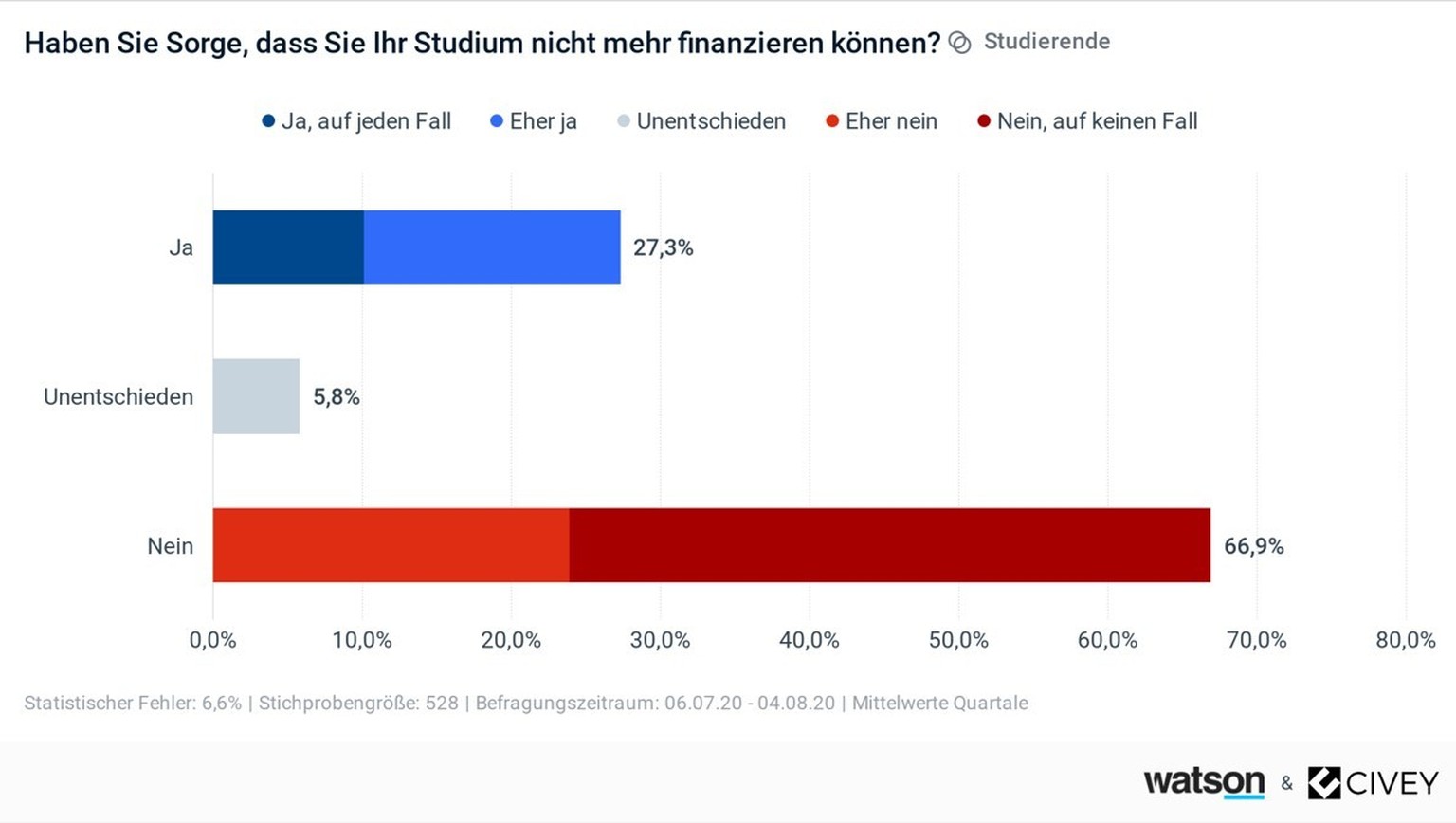The width and height of the screenshot is (1456, 823).
Task: Toggle the 'Eher nein' legend entry
Action: tap(882, 121)
